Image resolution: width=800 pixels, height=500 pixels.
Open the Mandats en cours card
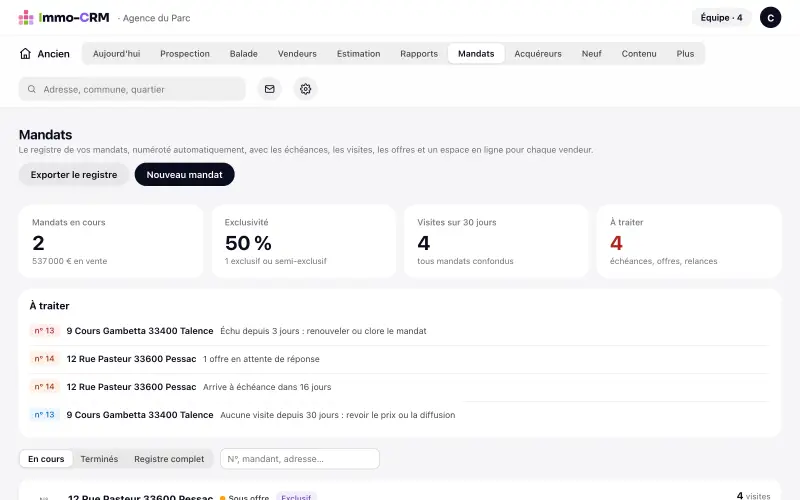[111, 241]
